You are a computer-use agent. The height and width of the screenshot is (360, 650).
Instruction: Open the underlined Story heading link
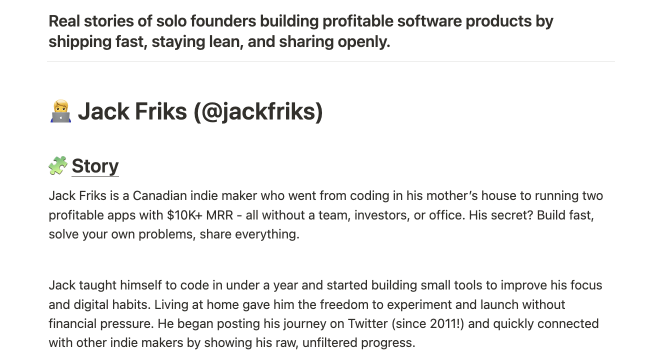pos(95,166)
